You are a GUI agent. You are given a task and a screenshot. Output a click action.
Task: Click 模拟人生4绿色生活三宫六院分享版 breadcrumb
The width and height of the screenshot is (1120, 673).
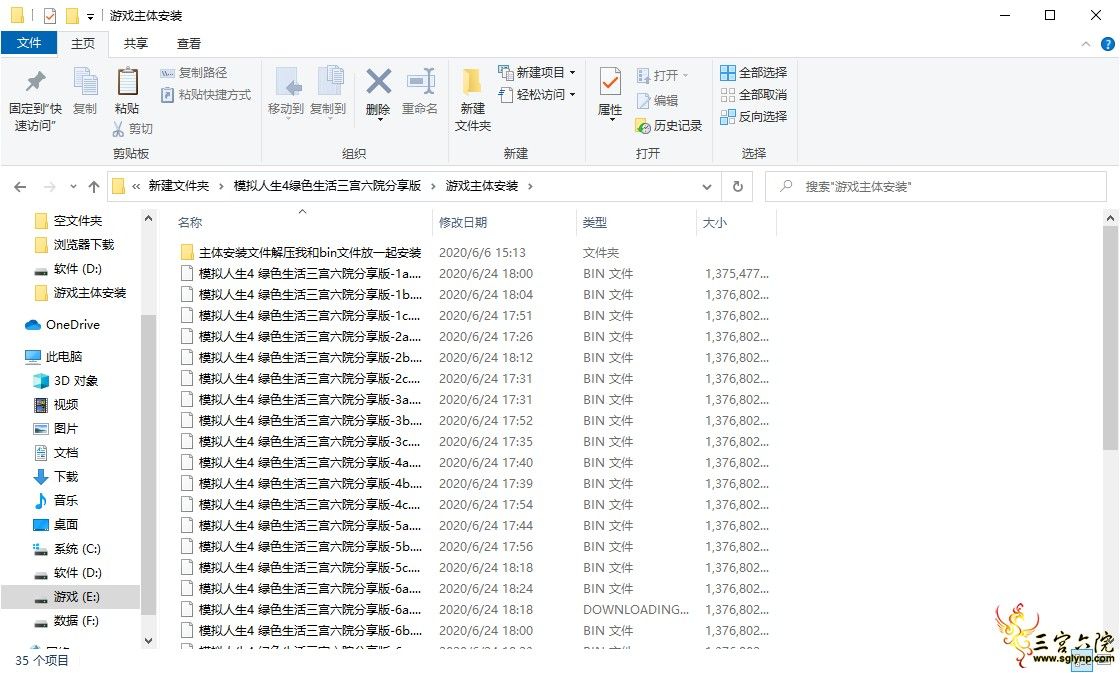327,186
